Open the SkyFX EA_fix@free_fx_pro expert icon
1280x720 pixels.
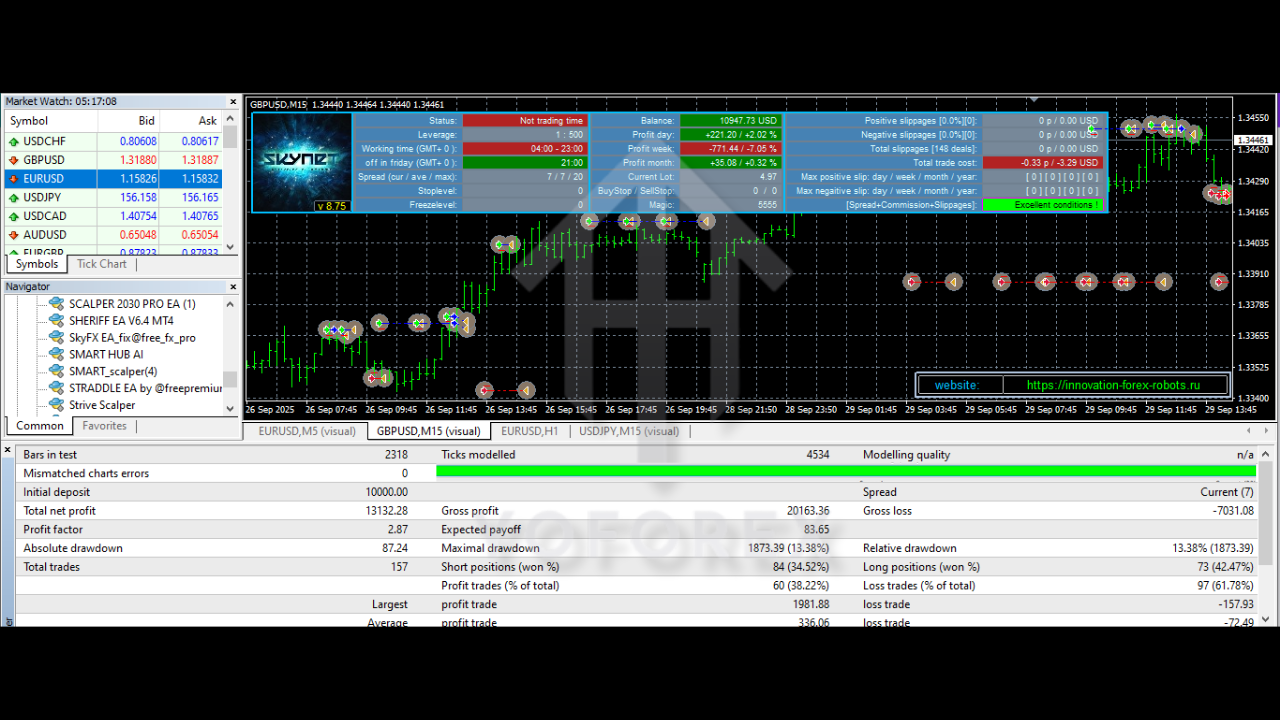coord(55,337)
